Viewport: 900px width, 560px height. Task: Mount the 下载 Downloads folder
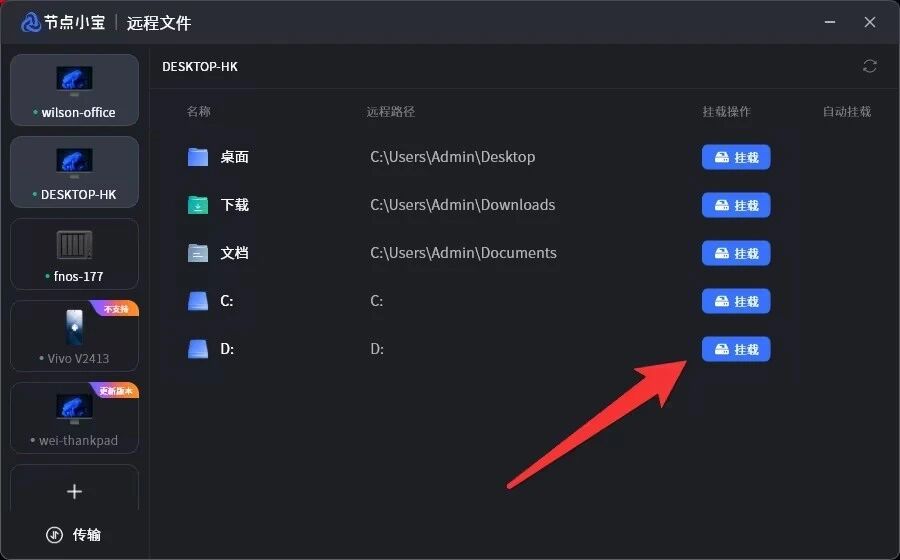point(736,205)
